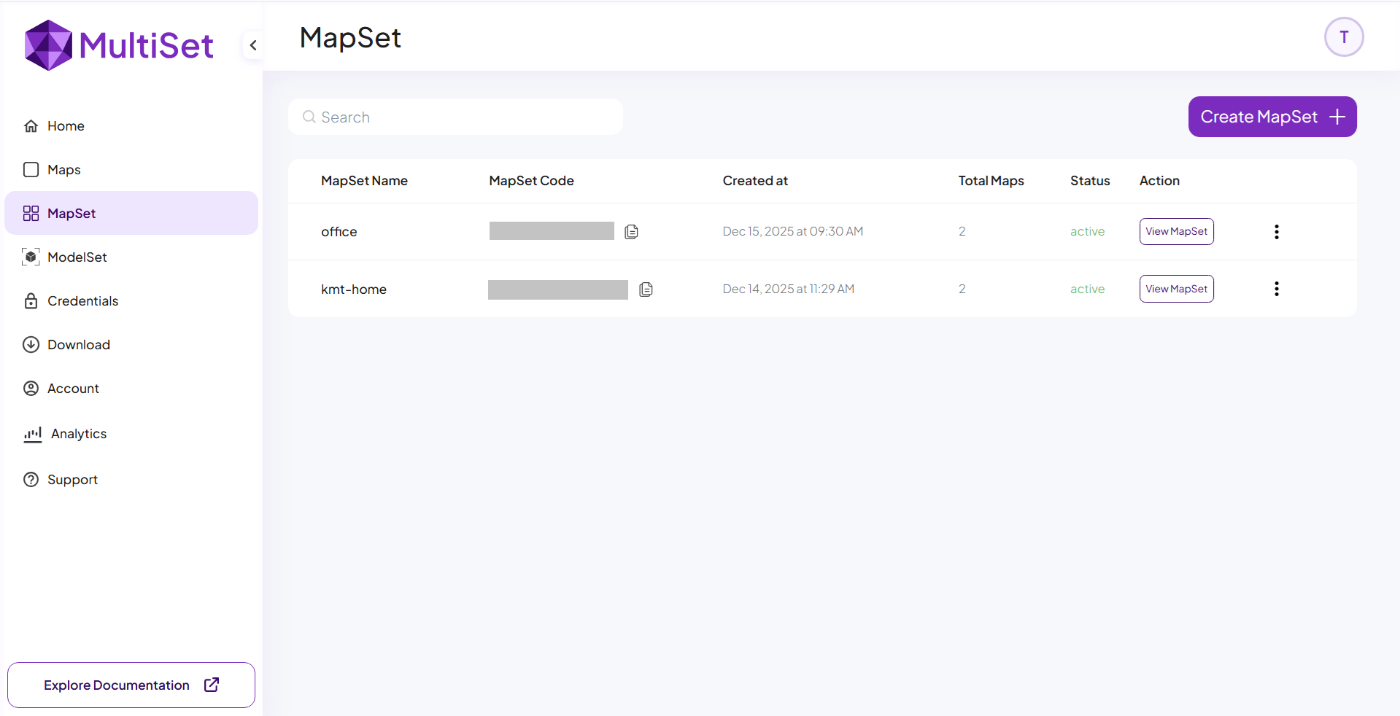Click the office MapSet name
1400x716 pixels.
pos(339,232)
